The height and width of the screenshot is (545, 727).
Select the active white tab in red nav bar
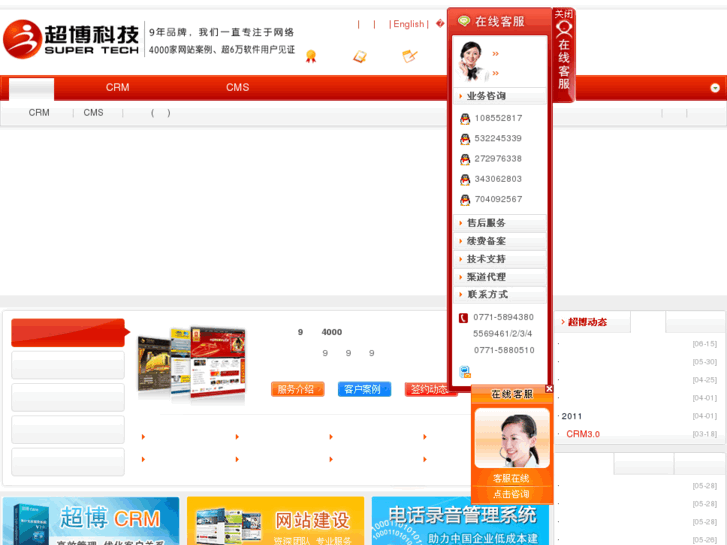[x=32, y=89]
